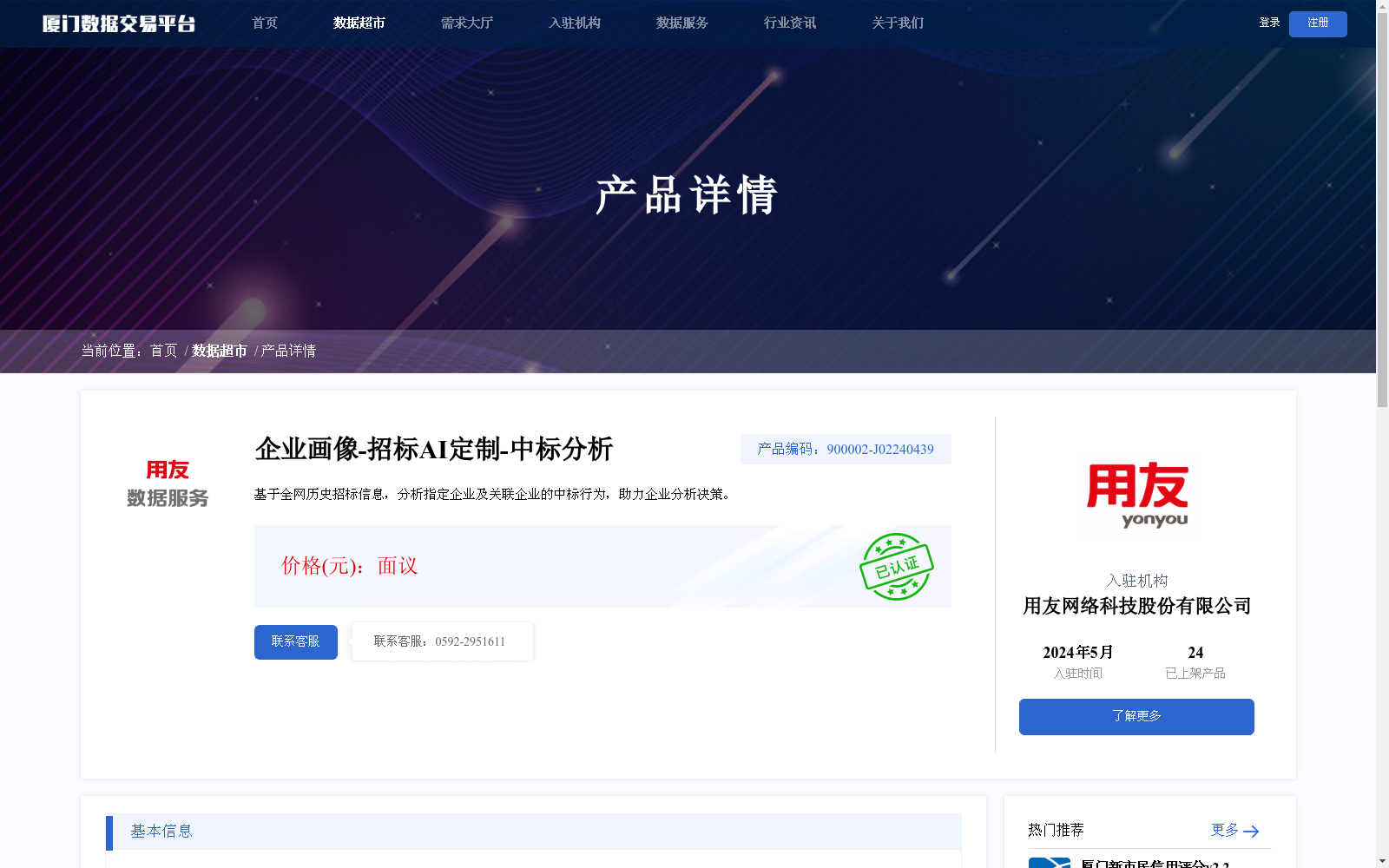Image resolution: width=1389 pixels, height=868 pixels.
Task: Open the 行业资讯 navigation item
Action: [790, 23]
